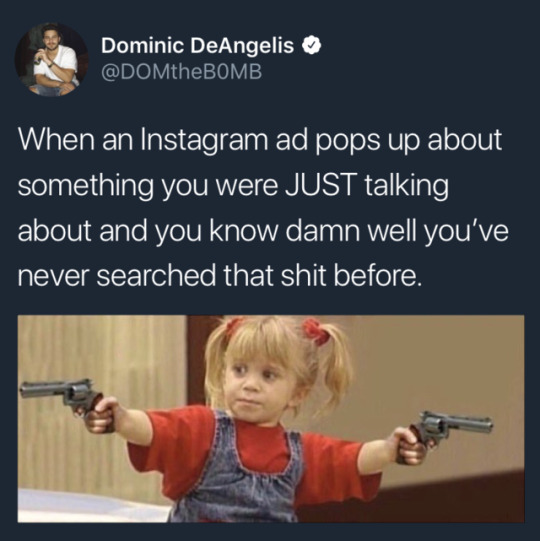This screenshot has height=541, width=540.
Task: Click the blue verified checkmark badge
Action: point(312,46)
